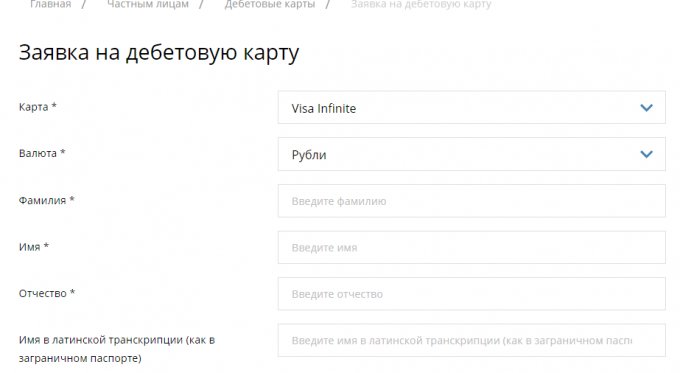Open Частным лицам breadcrumb link
Viewport: 680px width, 373px height.
coord(148,4)
